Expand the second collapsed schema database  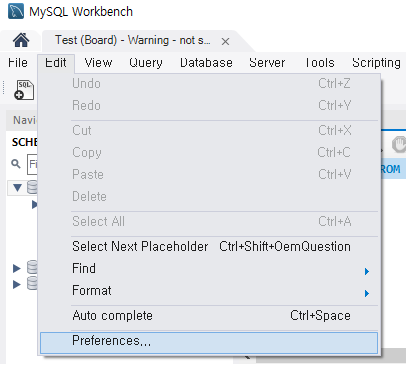click(17, 268)
